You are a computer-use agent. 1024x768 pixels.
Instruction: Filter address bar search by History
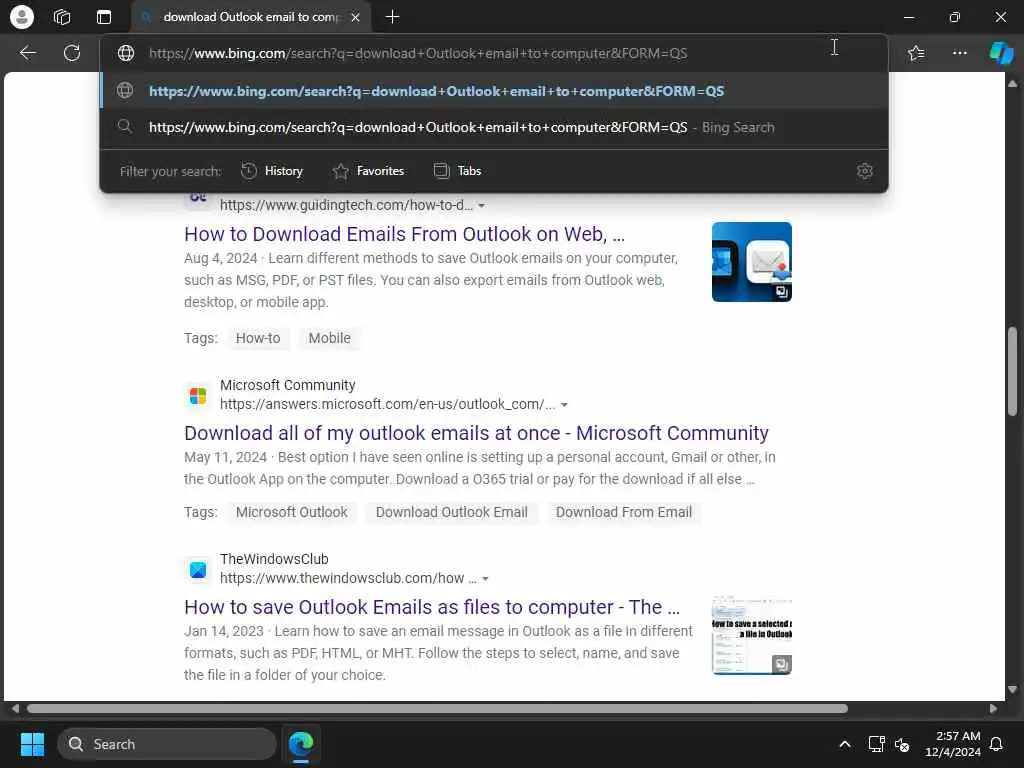(272, 171)
